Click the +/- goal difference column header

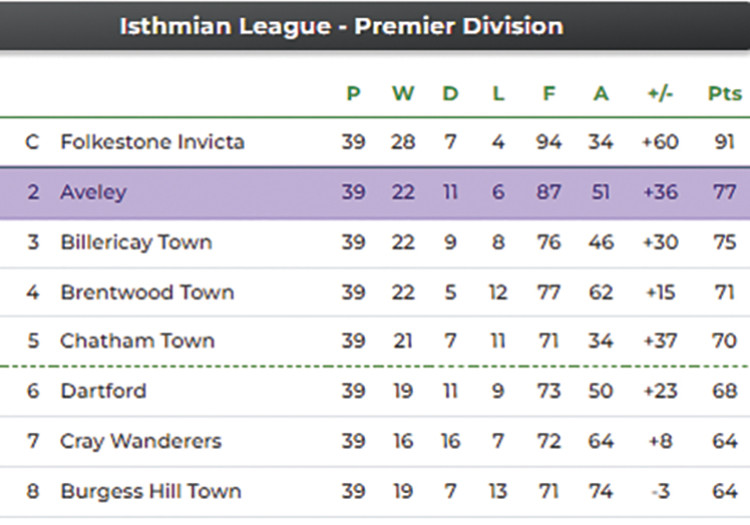pyautogui.click(x=660, y=94)
